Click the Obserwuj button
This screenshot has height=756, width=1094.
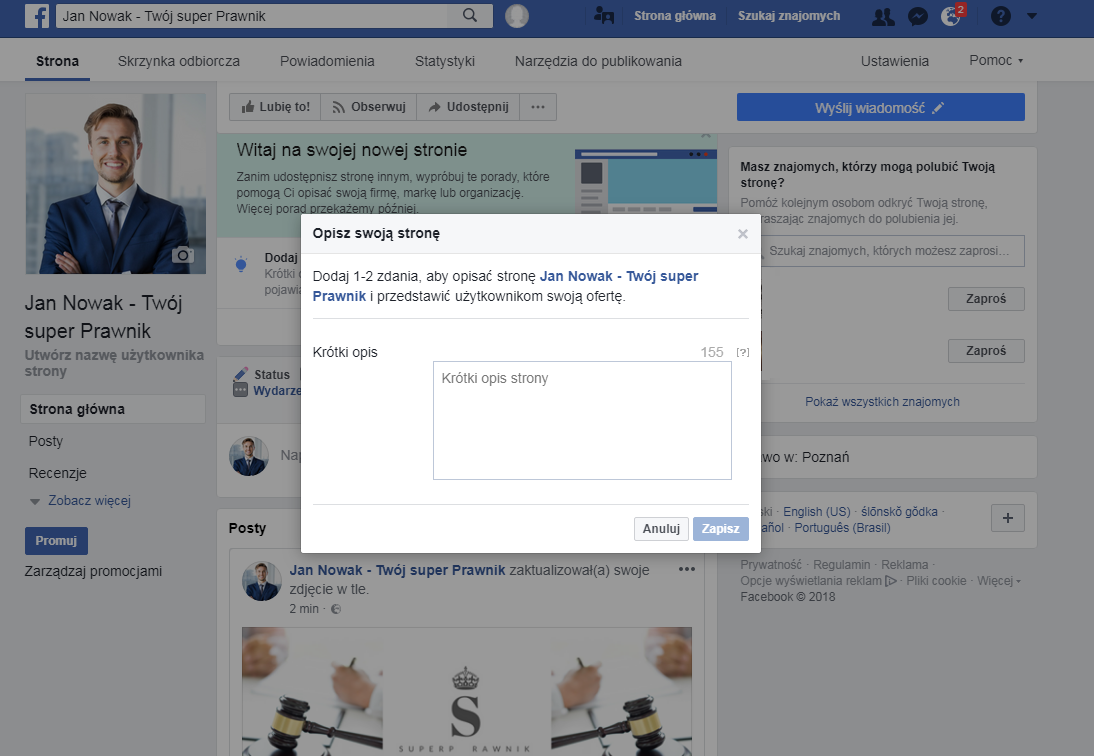click(368, 107)
